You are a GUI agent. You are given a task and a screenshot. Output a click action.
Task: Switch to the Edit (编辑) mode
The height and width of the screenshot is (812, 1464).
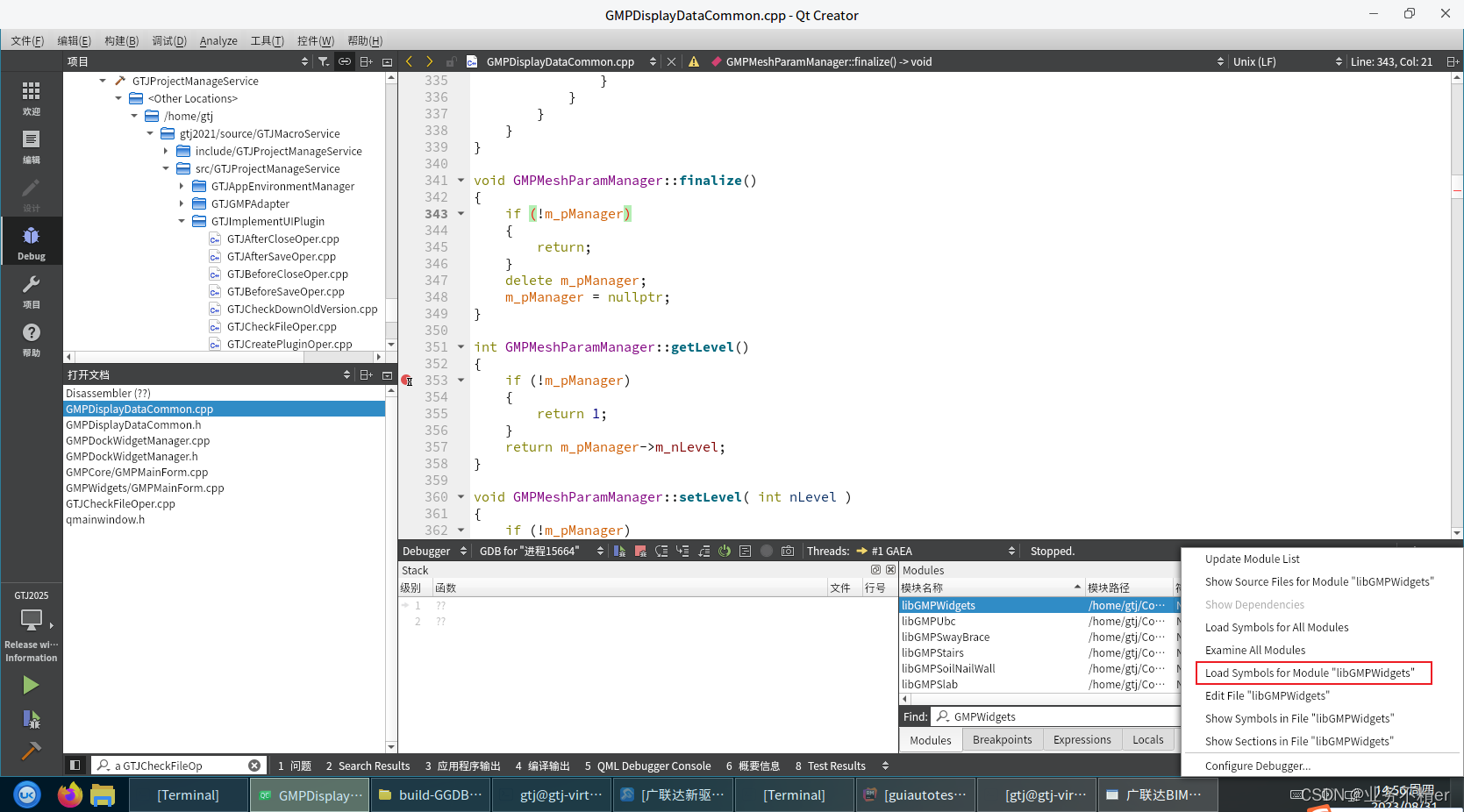point(32,146)
